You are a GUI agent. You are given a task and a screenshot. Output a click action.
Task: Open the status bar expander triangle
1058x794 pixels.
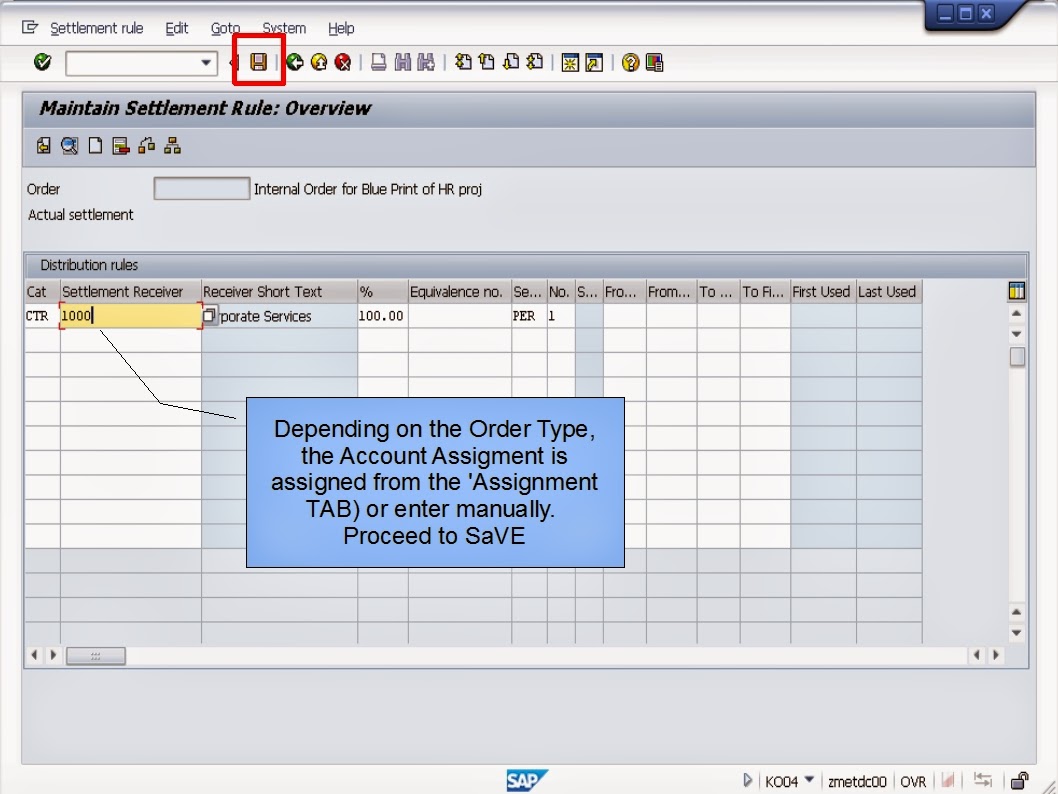(747, 782)
